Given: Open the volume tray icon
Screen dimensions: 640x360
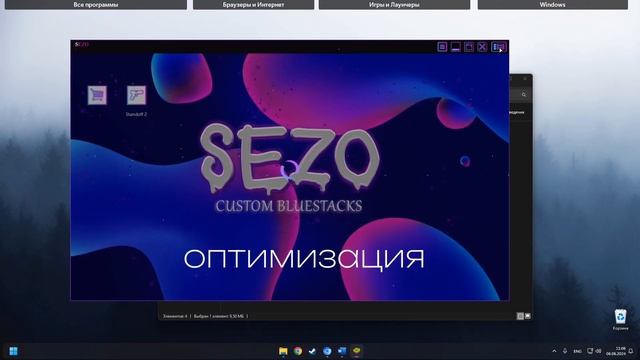Looking at the screenshot, I should click(598, 351).
